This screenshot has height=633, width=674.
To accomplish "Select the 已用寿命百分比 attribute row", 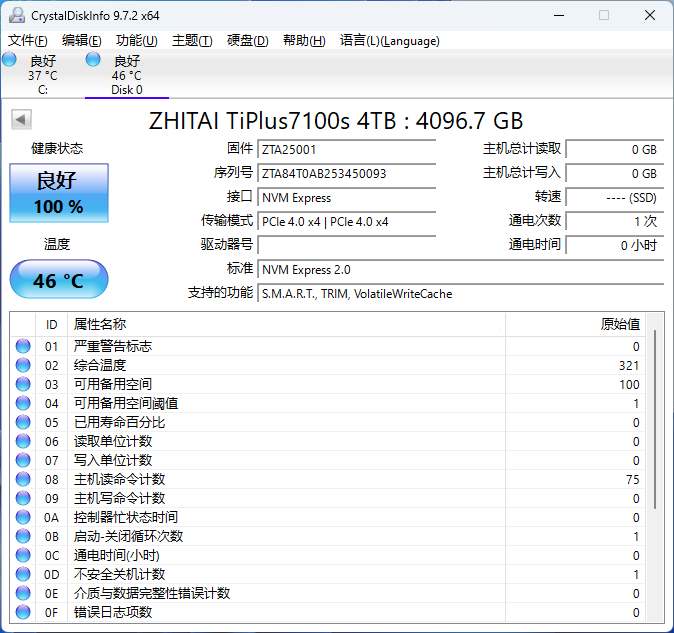I will (328, 422).
